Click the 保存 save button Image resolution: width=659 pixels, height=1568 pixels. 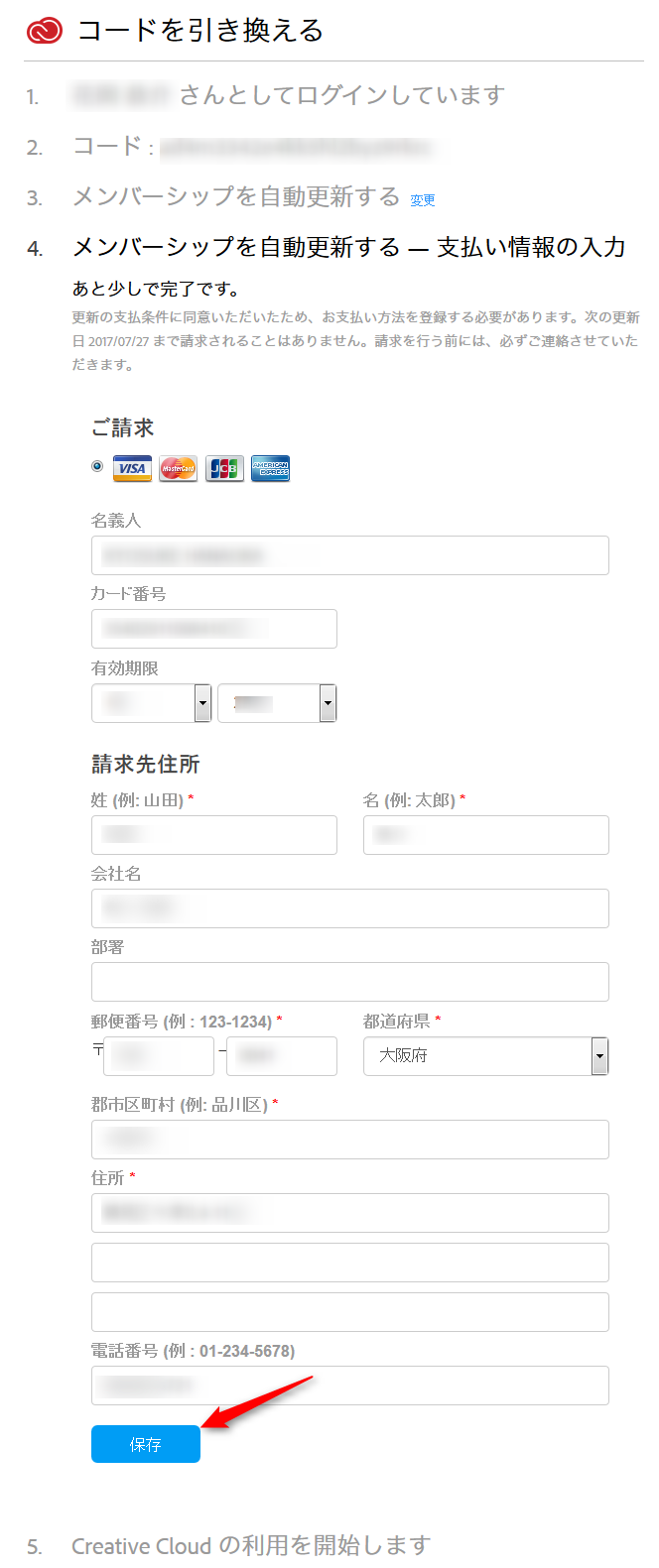pos(146,1444)
